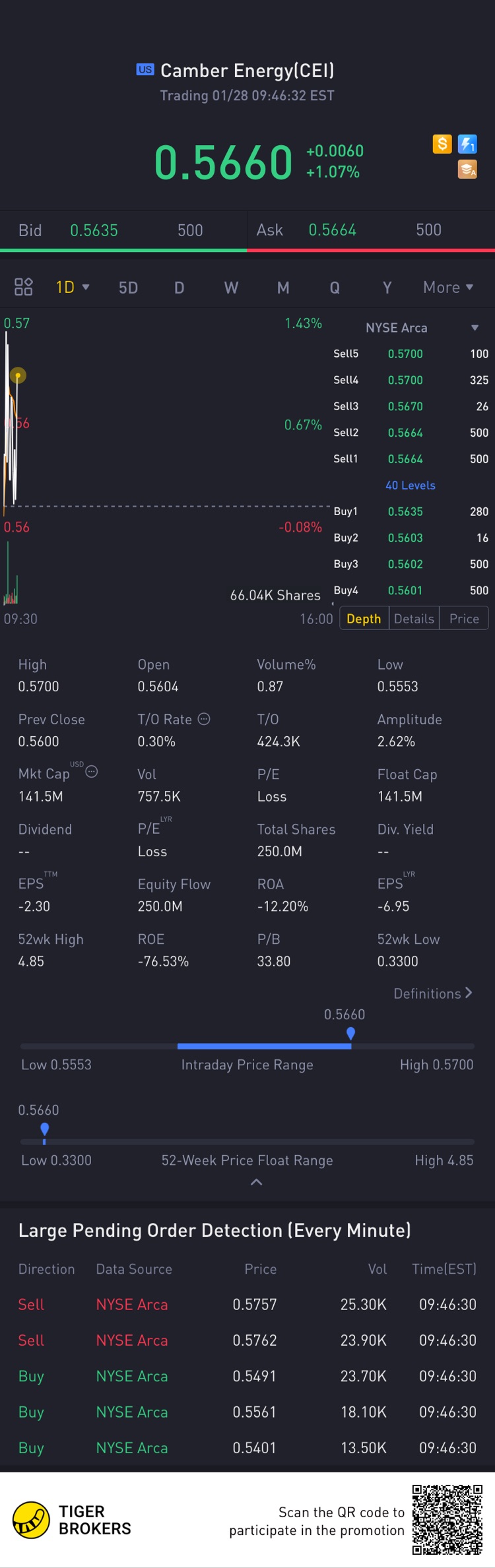Expand the More timeframes dropdown

point(448,288)
